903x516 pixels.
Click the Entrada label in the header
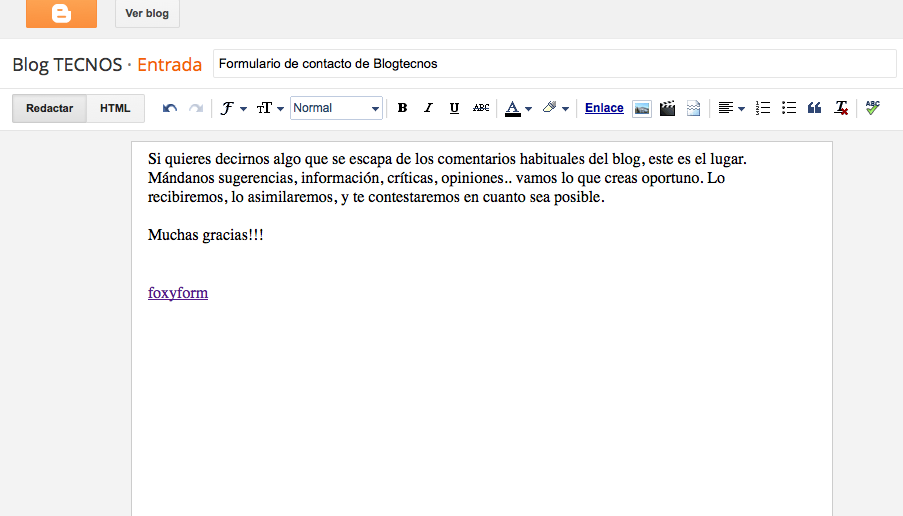pyautogui.click(x=169, y=64)
